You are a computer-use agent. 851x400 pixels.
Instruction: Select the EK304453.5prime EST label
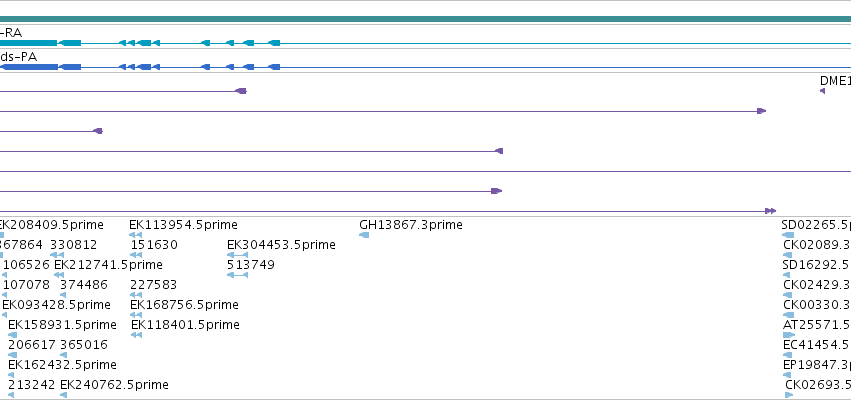point(281,245)
